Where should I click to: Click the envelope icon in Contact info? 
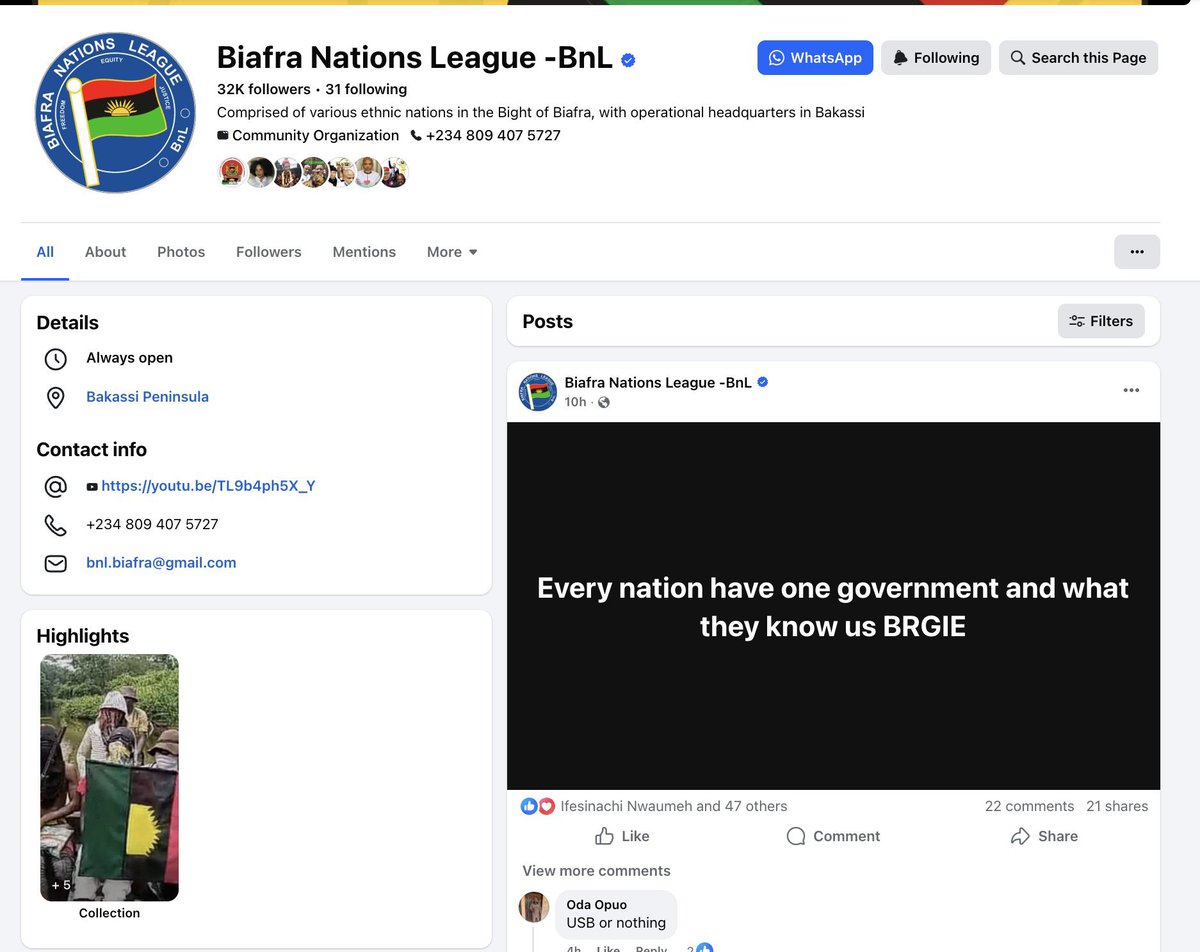coord(56,564)
